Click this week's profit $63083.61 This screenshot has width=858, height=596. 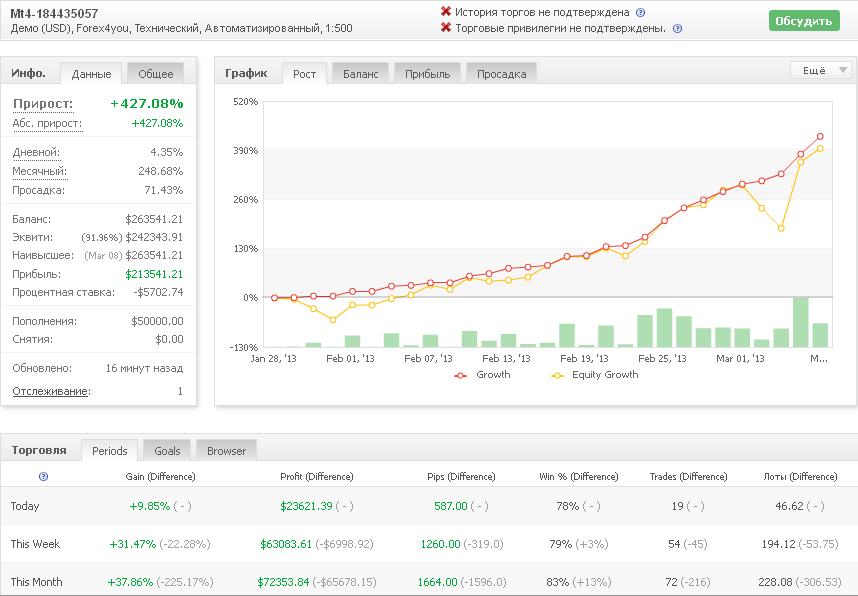[x=286, y=545]
